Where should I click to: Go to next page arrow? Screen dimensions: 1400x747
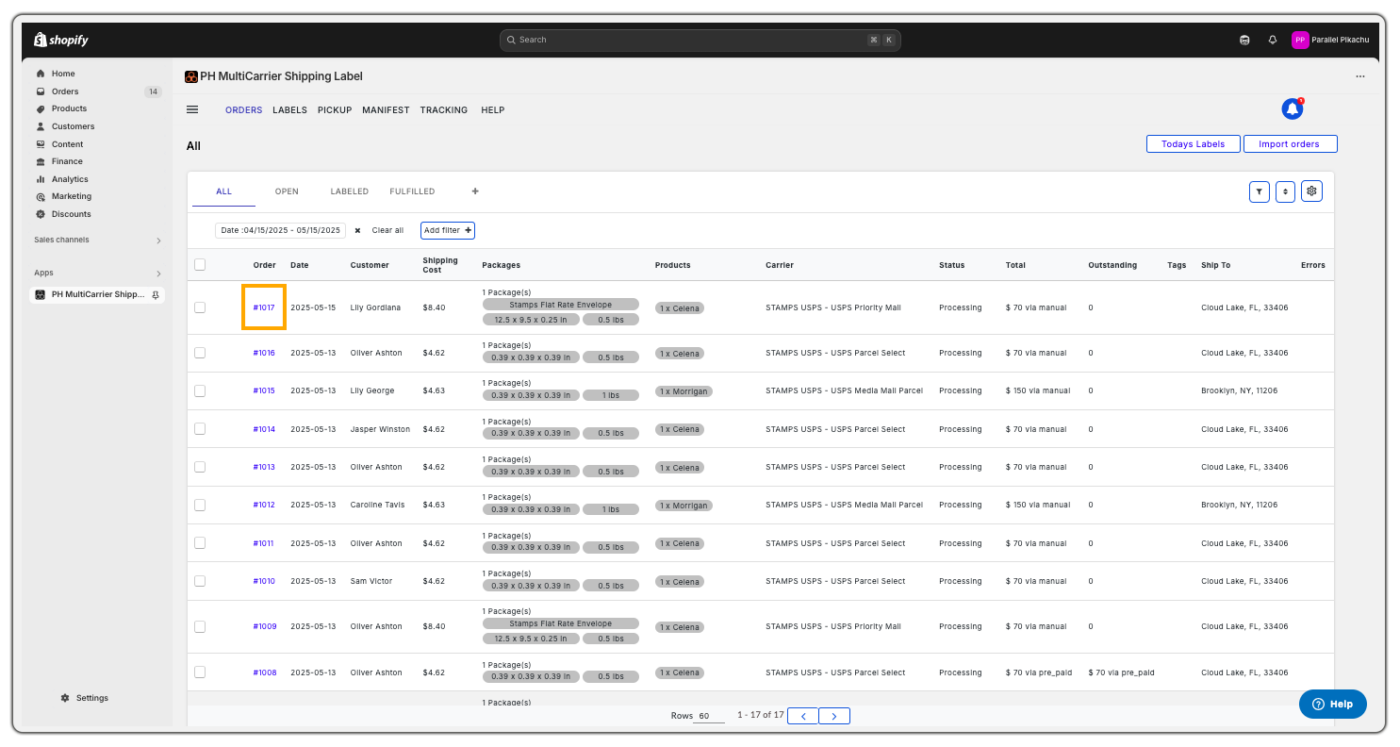click(x=834, y=716)
